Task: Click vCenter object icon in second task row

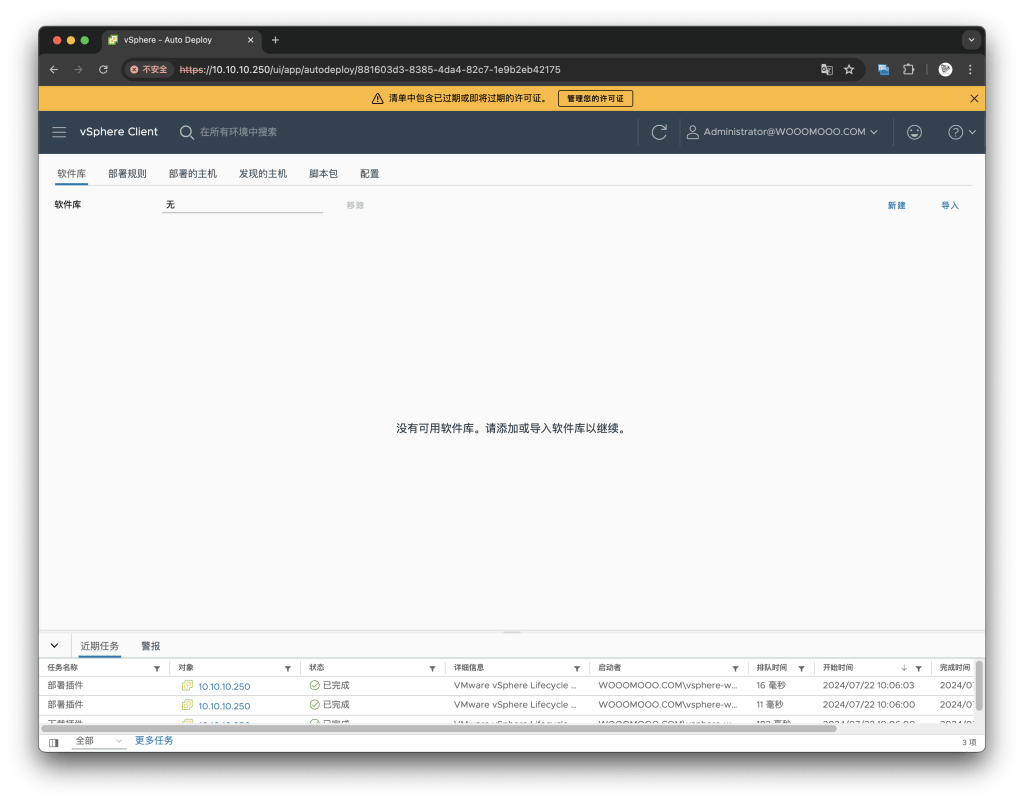Action: tap(187, 705)
